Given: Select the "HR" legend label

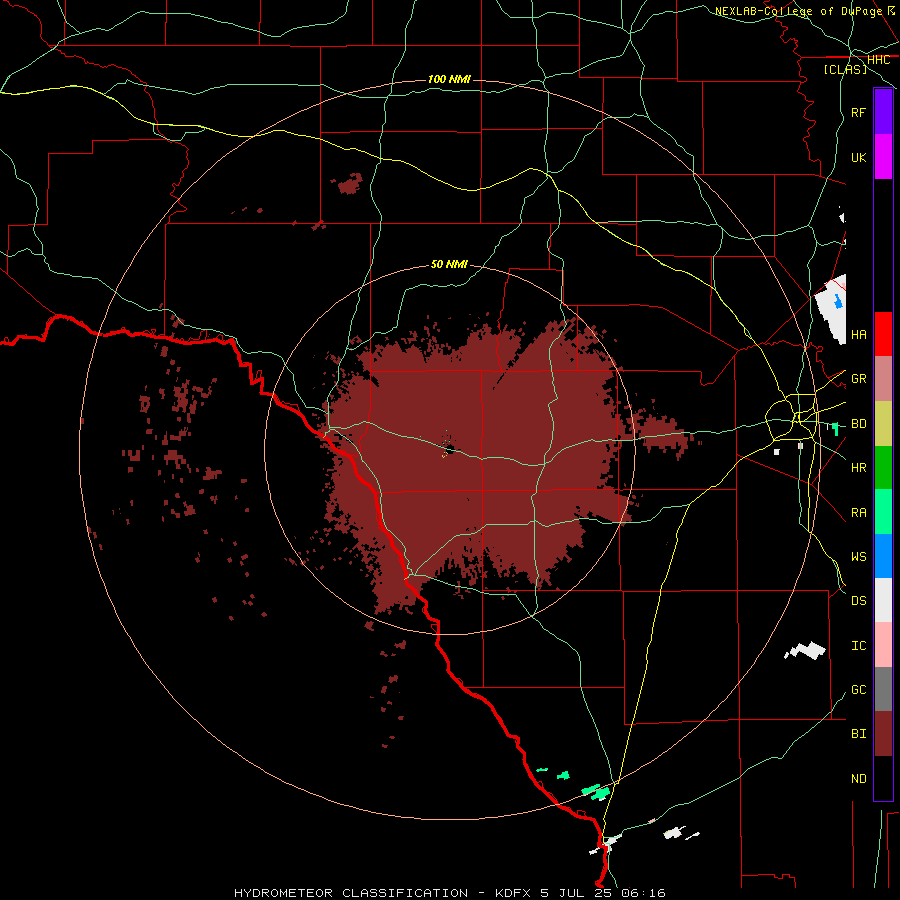Looking at the screenshot, I should click(x=858, y=468).
